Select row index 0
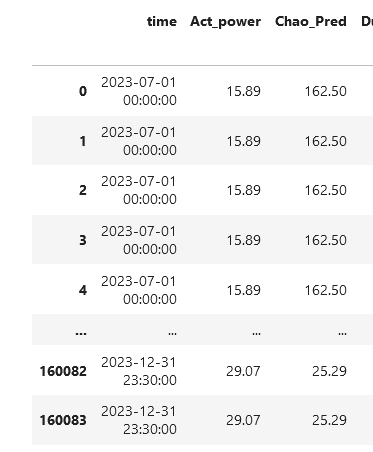The height and width of the screenshot is (452, 373). click(83, 91)
